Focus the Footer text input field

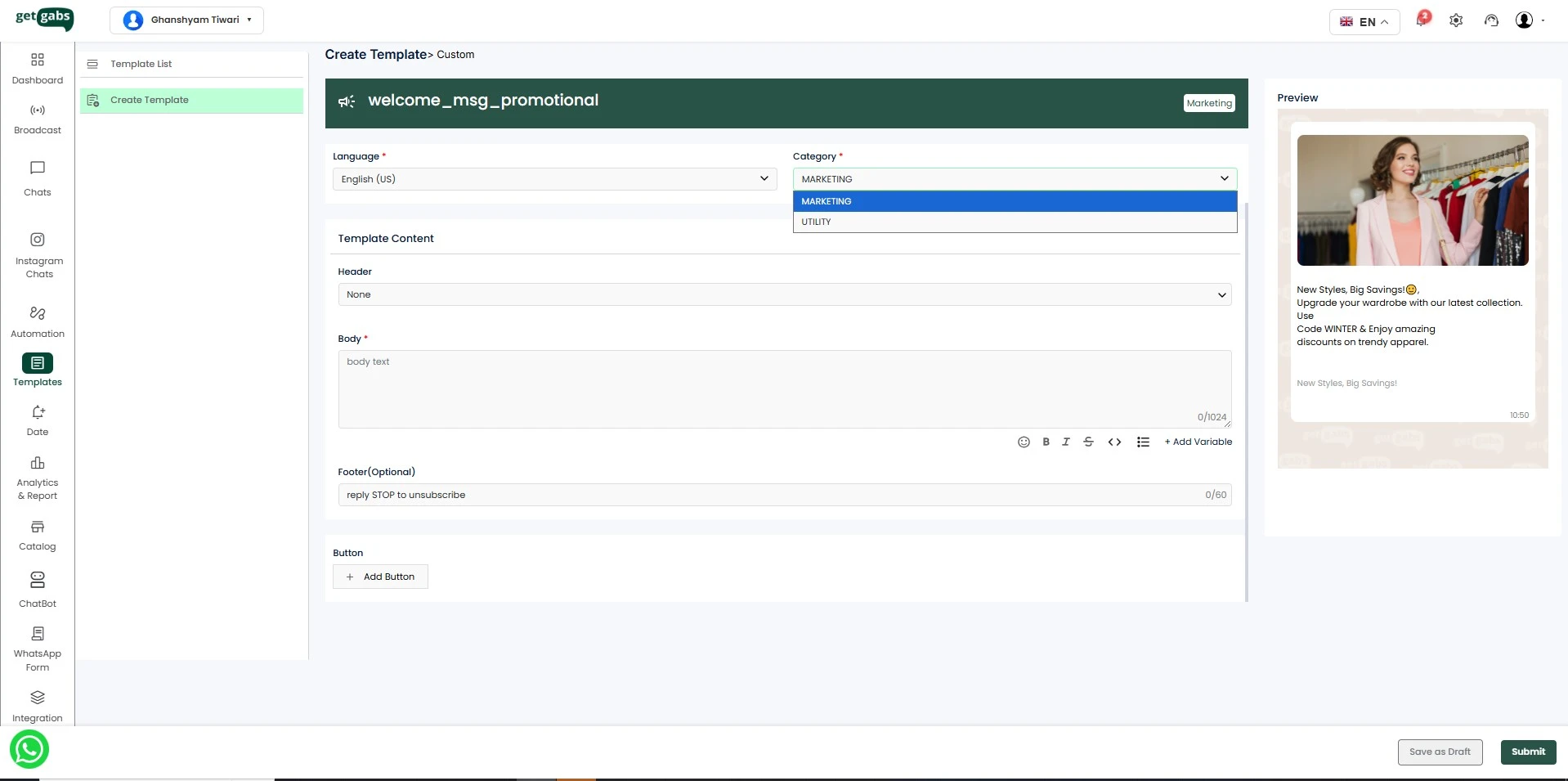[768, 495]
